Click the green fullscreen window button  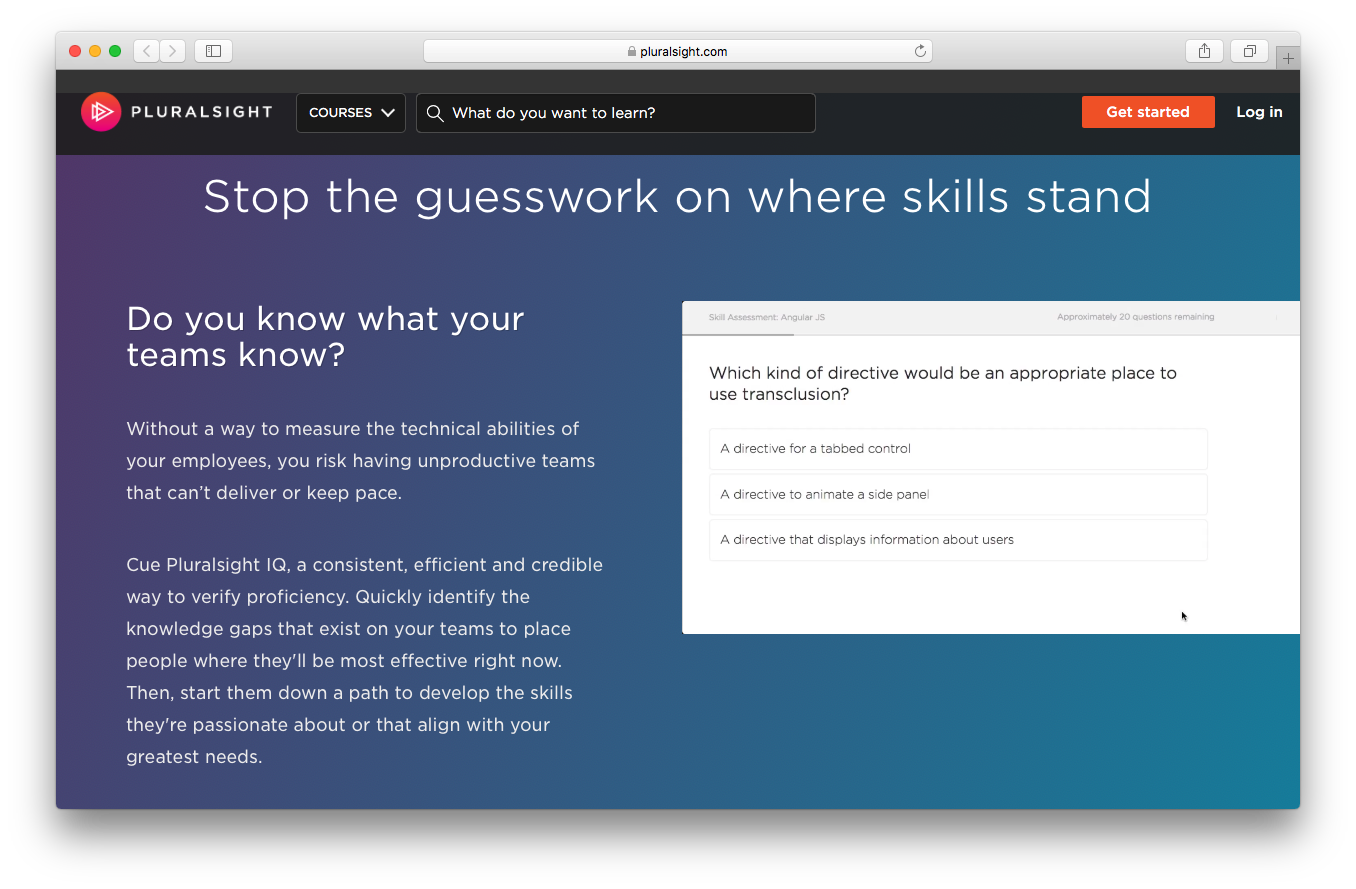pyautogui.click(x=115, y=51)
